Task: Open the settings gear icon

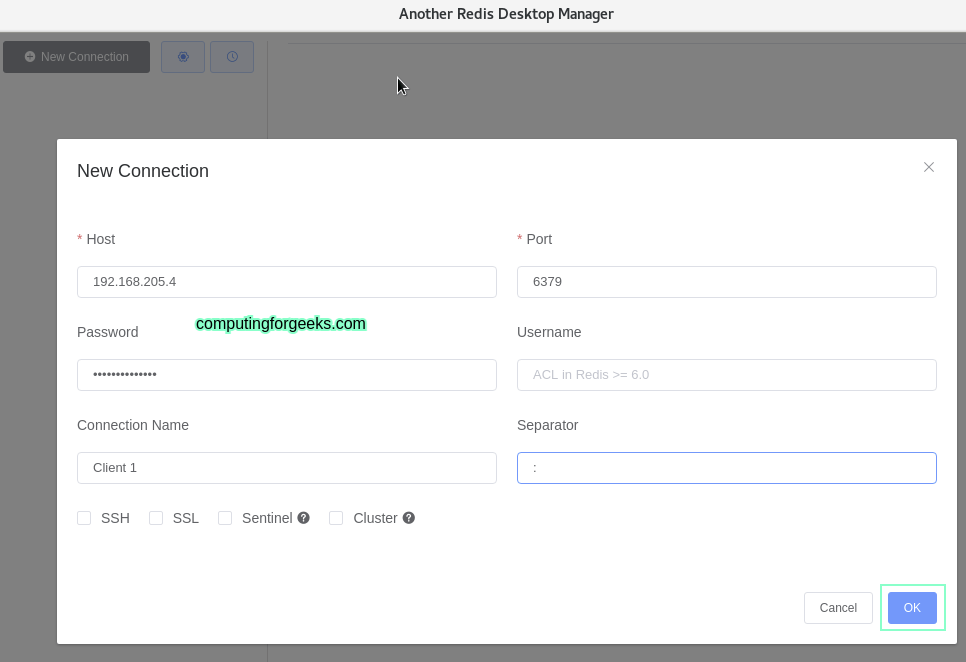Action: pyautogui.click(x=183, y=57)
